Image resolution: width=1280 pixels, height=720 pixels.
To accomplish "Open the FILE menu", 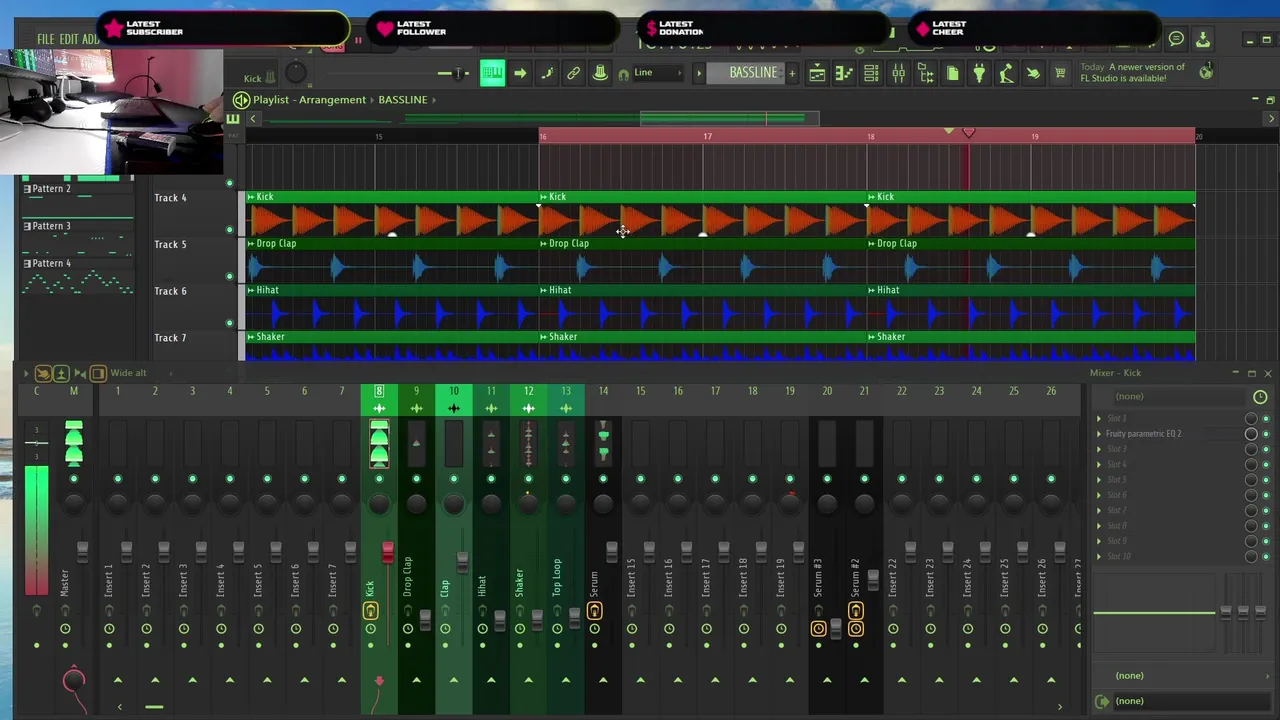I will [46, 40].
